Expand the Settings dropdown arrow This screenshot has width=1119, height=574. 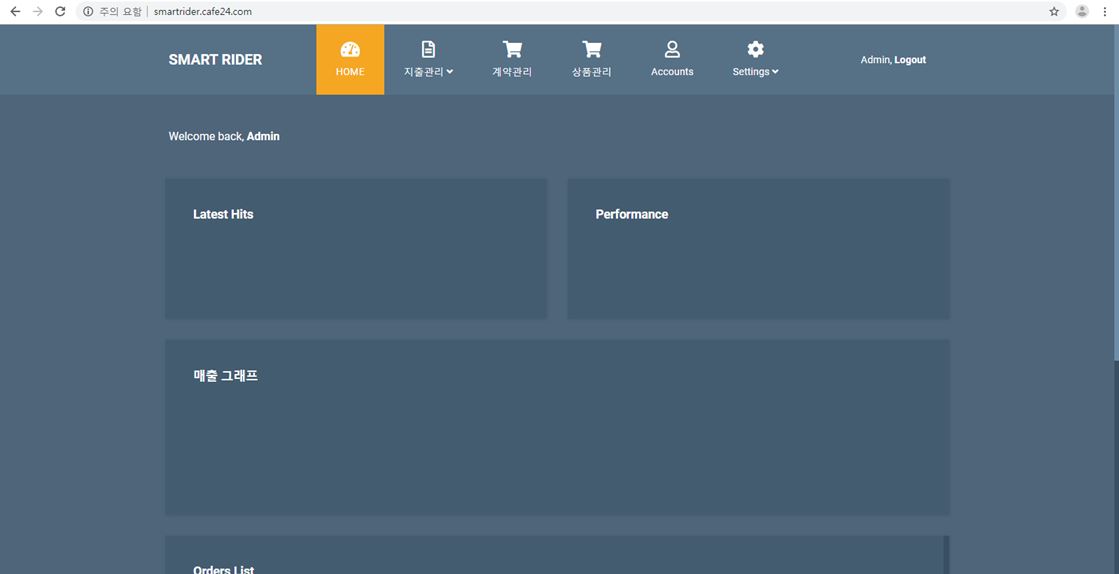(775, 71)
